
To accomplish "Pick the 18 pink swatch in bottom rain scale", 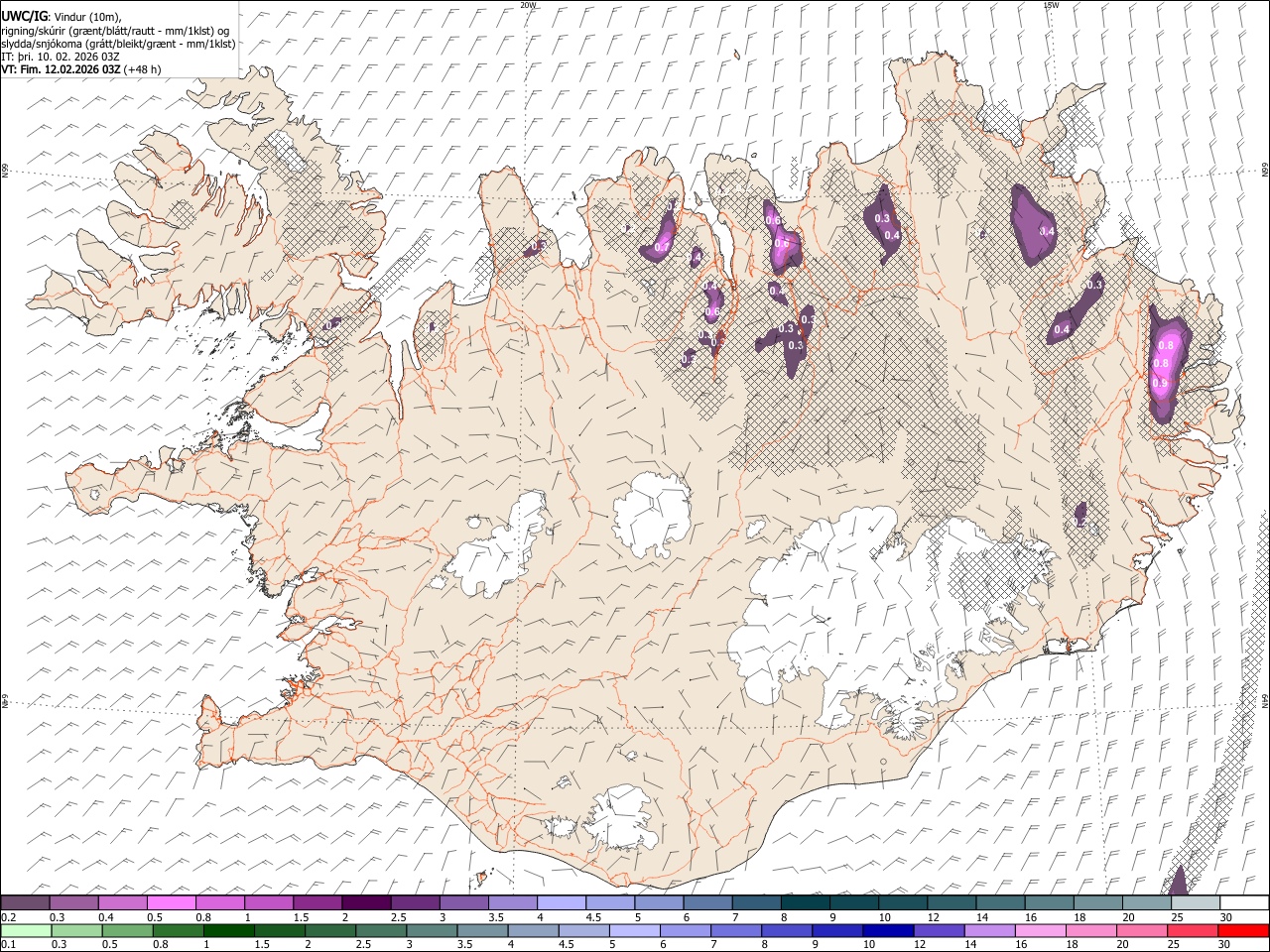I will tap(1090, 930).
